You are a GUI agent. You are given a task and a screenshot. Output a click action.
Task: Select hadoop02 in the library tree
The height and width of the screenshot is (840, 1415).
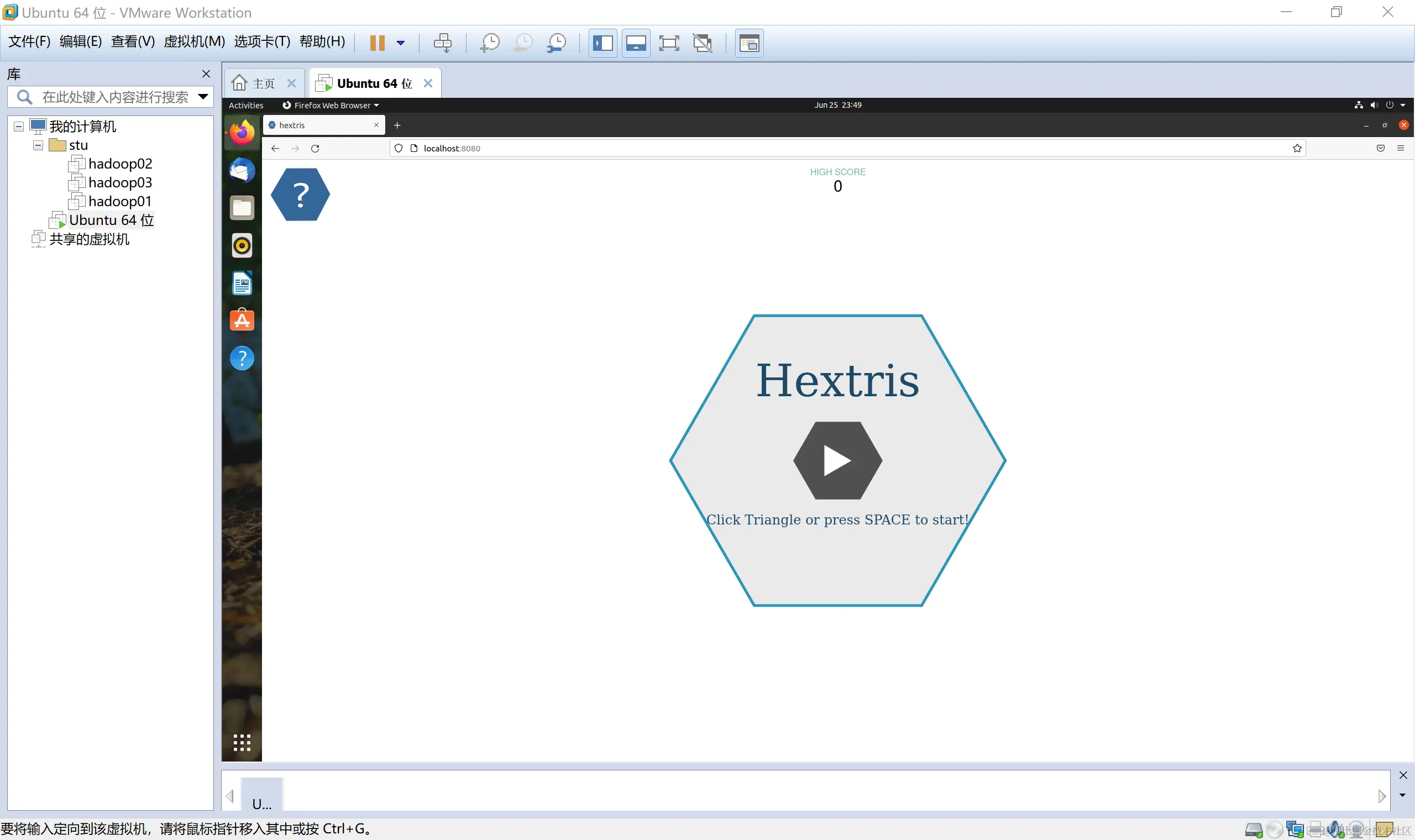pos(120,164)
